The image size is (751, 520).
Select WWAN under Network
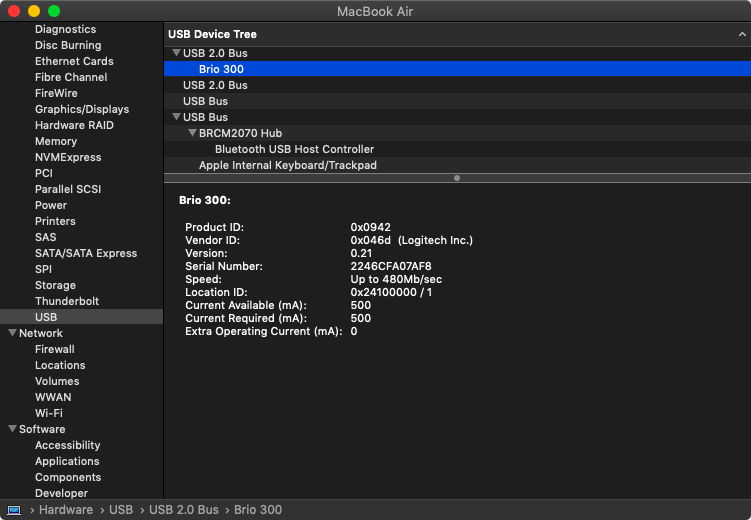point(53,397)
